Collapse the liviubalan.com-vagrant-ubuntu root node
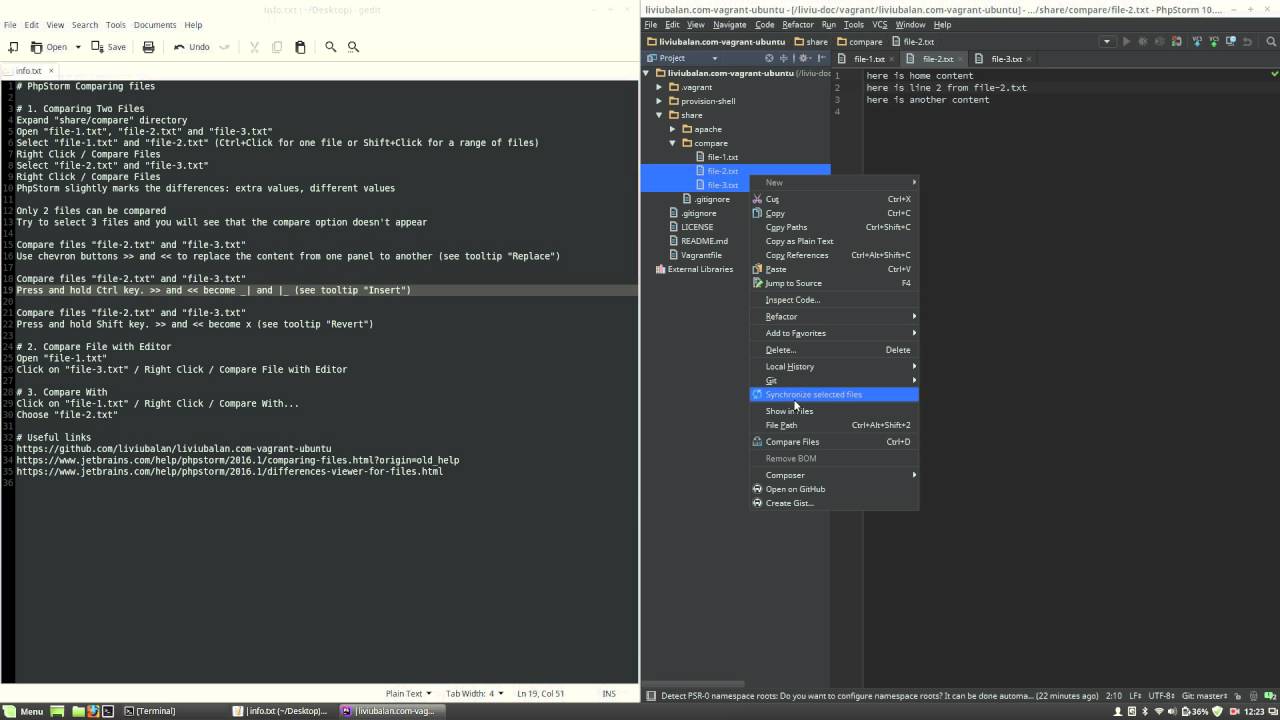Viewport: 1280px width, 720px height. [647, 73]
